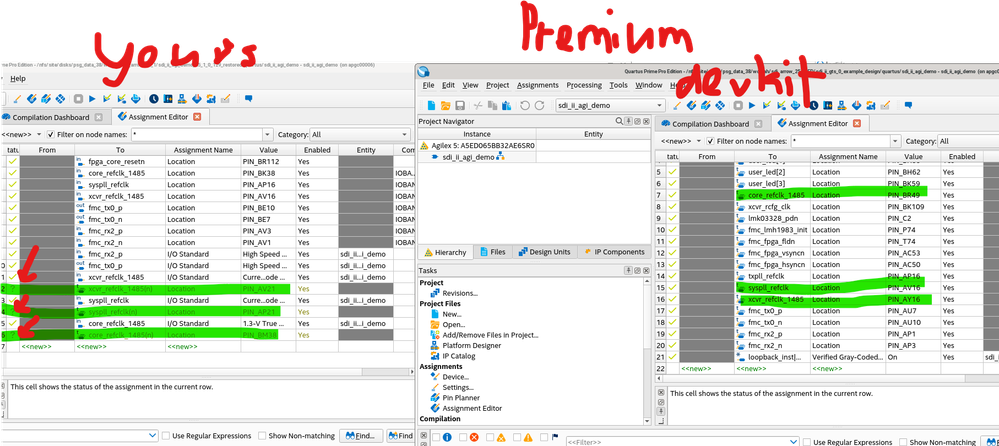Toggle Filter on node names checkbox, right window
The image size is (999, 446).
click(x=712, y=141)
